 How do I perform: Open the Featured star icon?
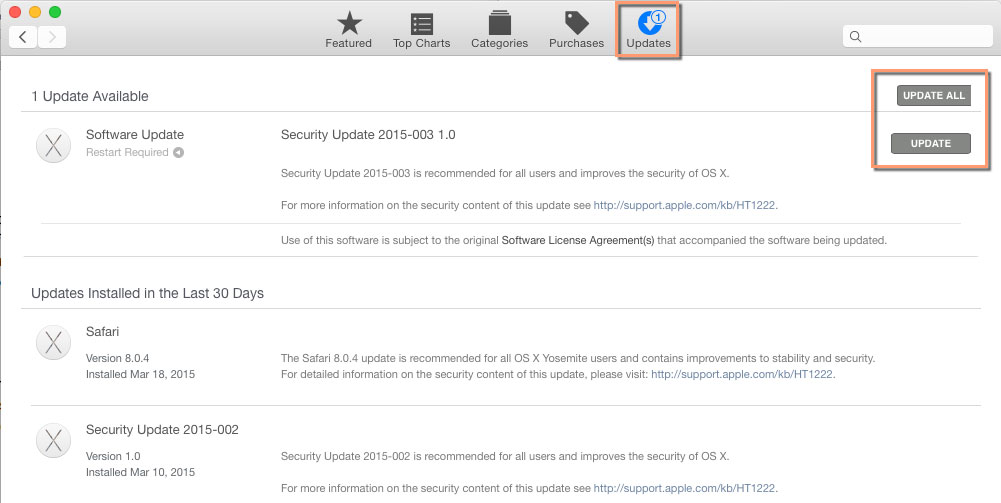348,24
